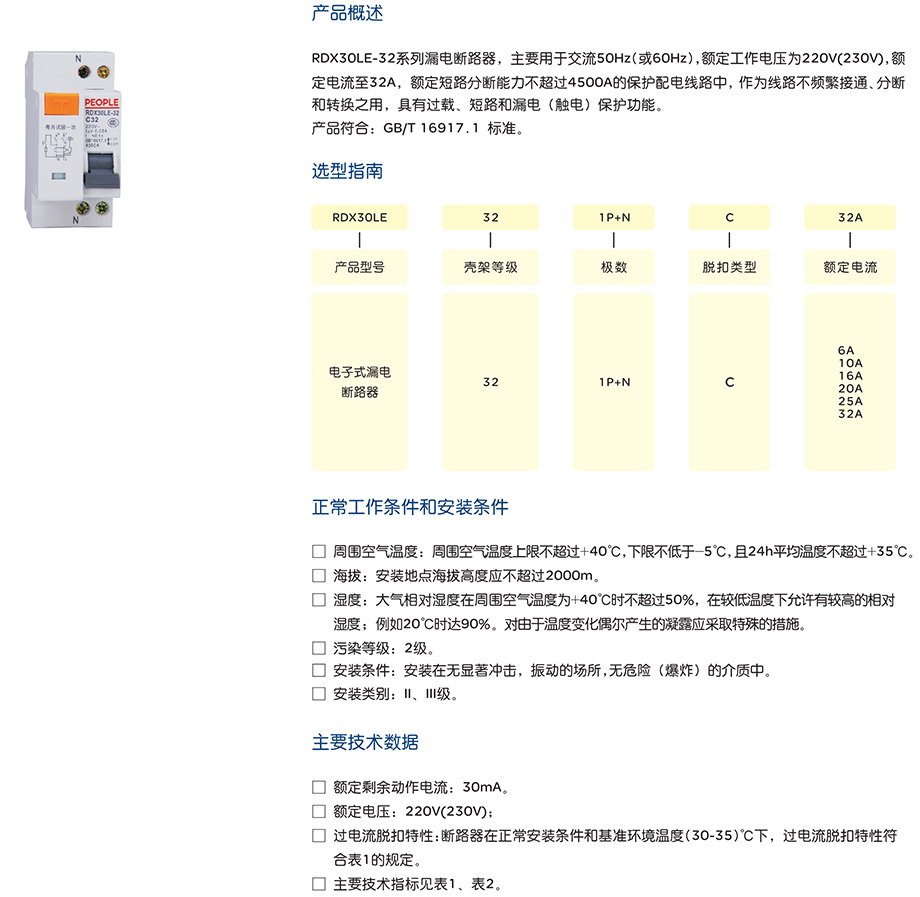The width and height of the screenshot is (920, 897).
Task: Click the 额定电流 label box
Action: pos(849,268)
